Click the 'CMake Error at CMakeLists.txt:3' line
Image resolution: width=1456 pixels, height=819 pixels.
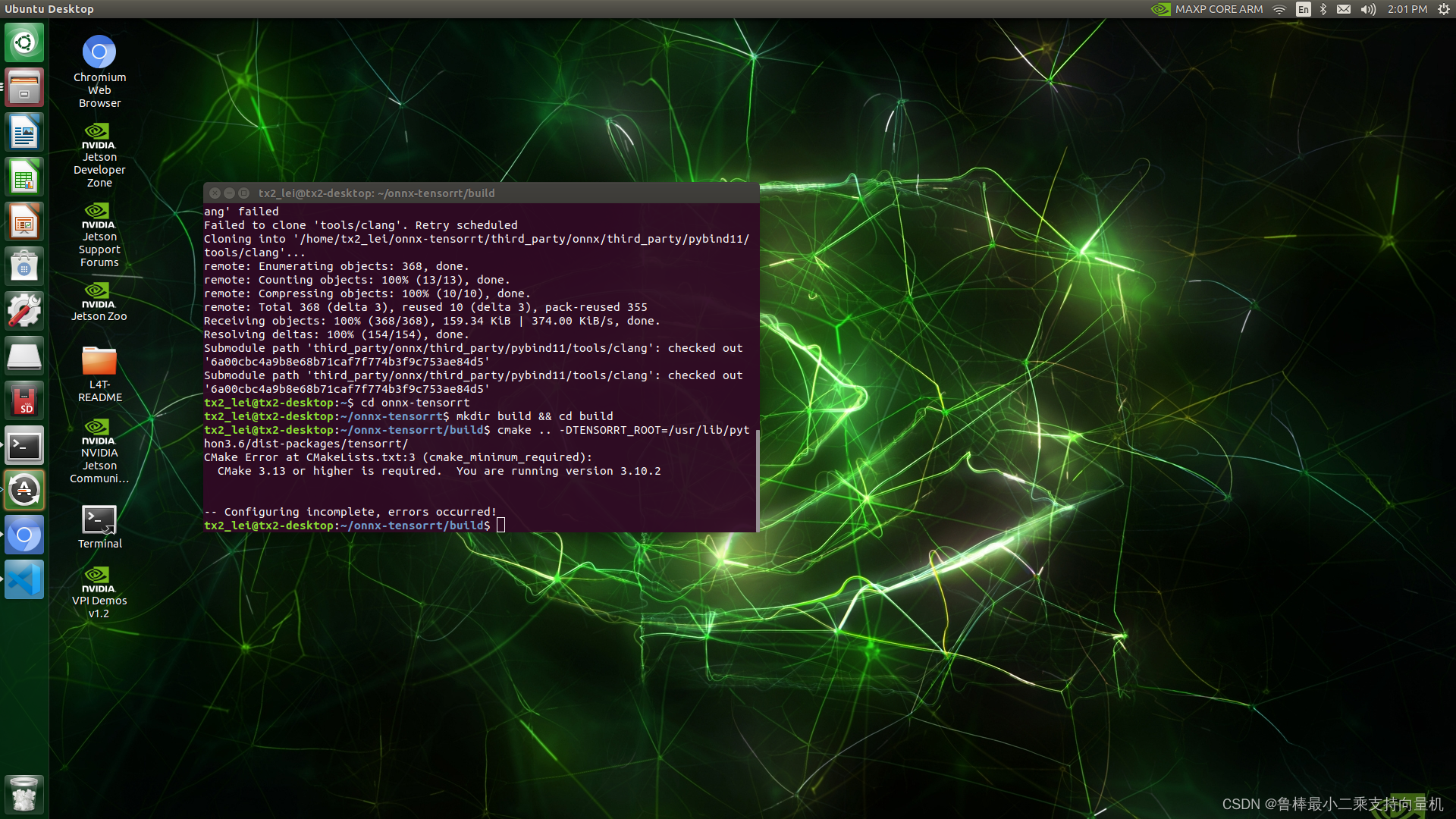(398, 457)
